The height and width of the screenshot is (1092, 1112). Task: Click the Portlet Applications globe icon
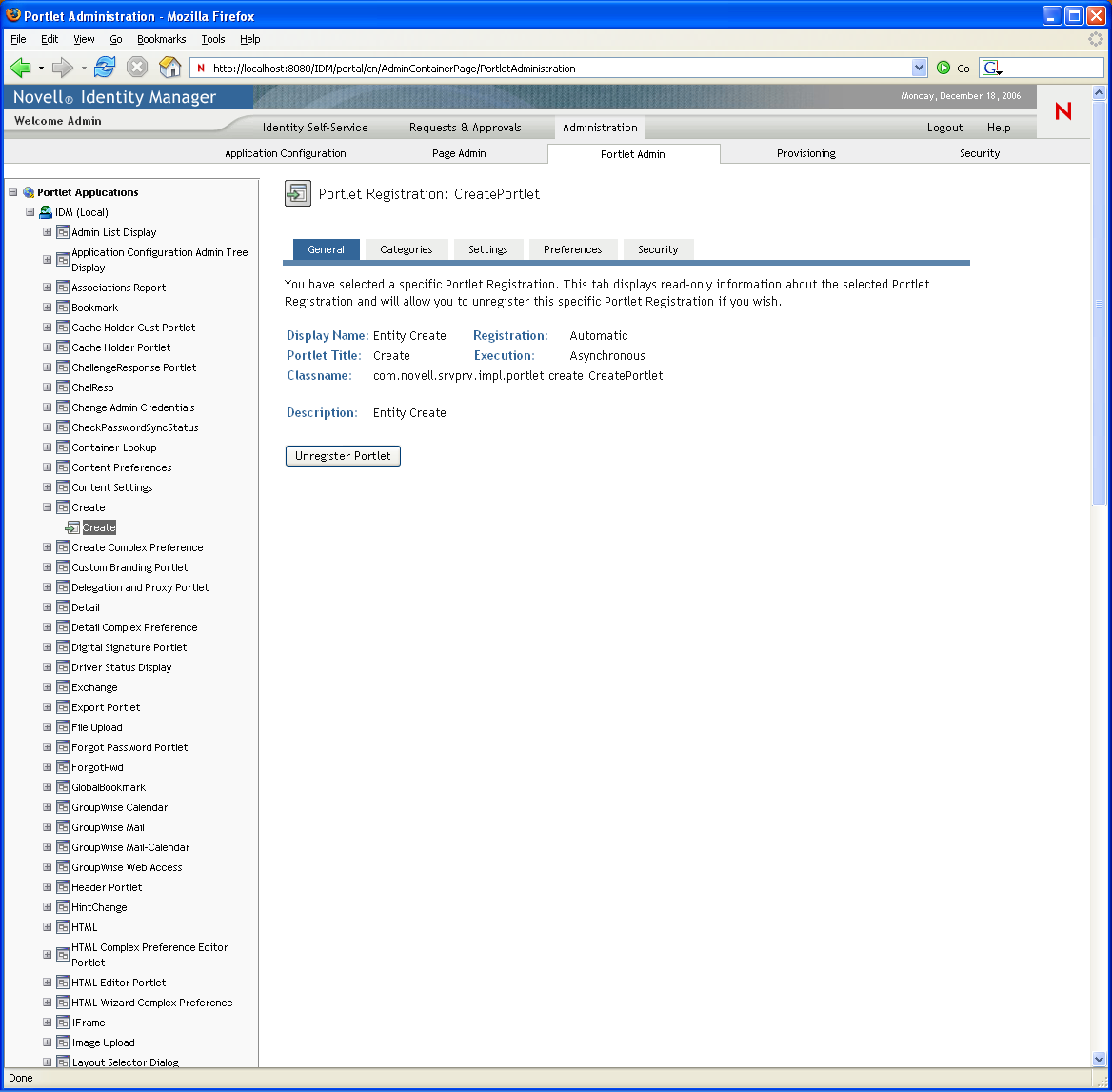[x=30, y=192]
